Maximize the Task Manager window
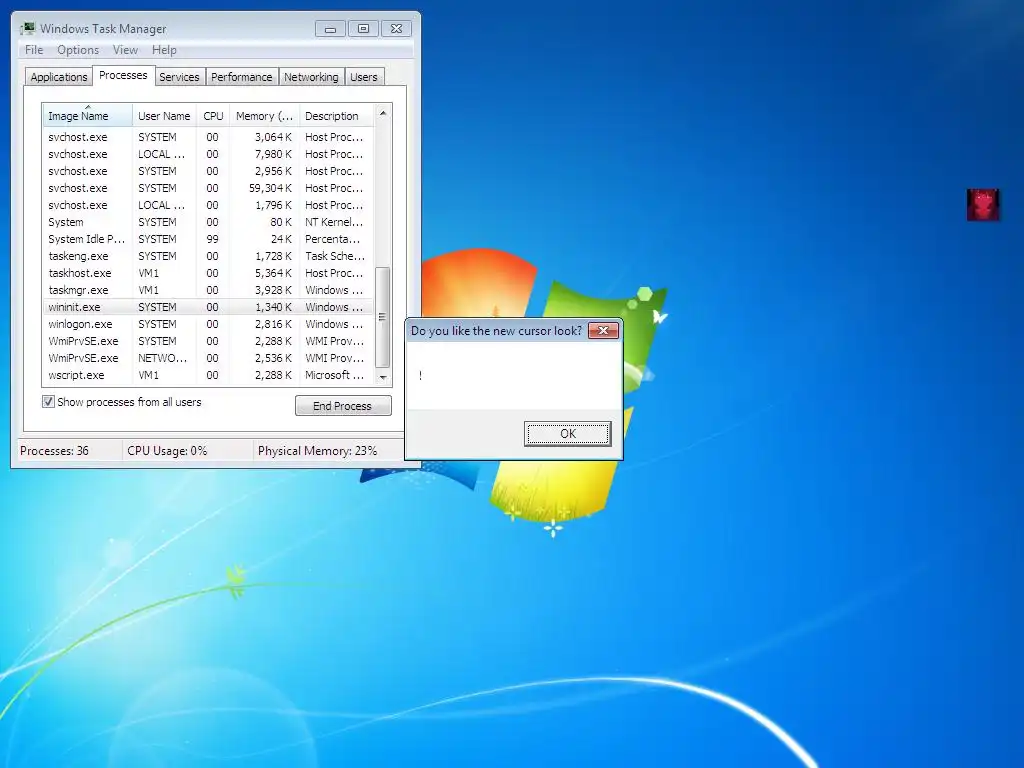The image size is (1024, 768). click(x=363, y=29)
